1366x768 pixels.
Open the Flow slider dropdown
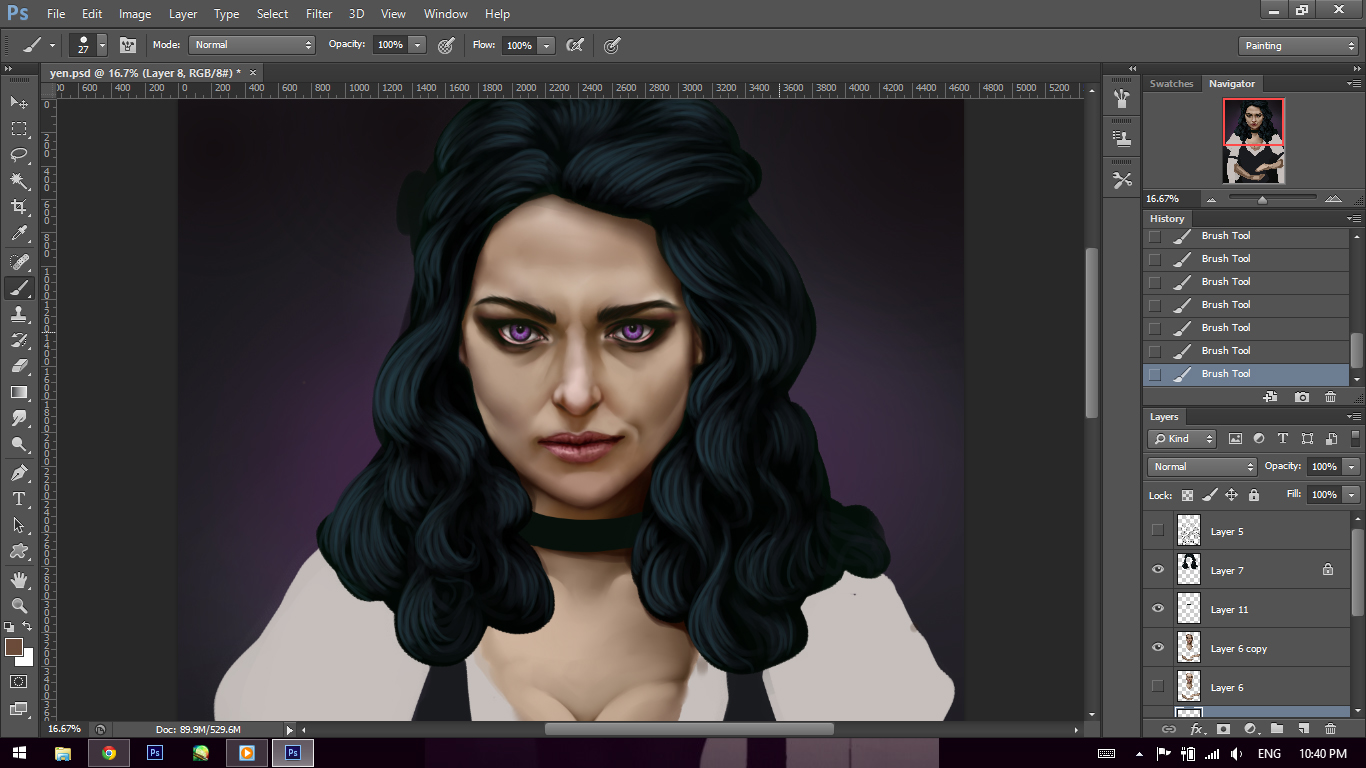[x=546, y=45]
